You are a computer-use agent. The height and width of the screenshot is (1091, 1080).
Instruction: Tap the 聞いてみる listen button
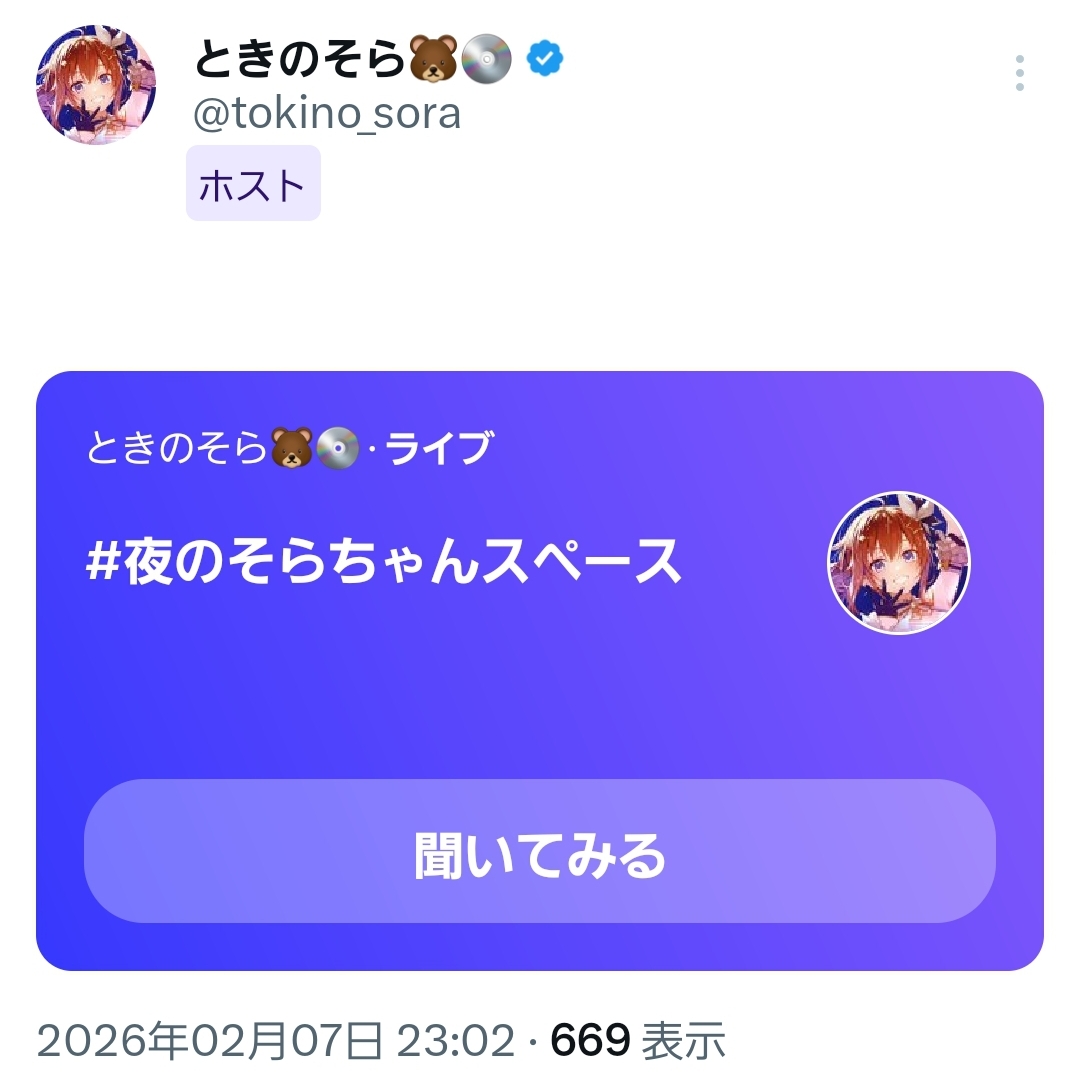540,851
